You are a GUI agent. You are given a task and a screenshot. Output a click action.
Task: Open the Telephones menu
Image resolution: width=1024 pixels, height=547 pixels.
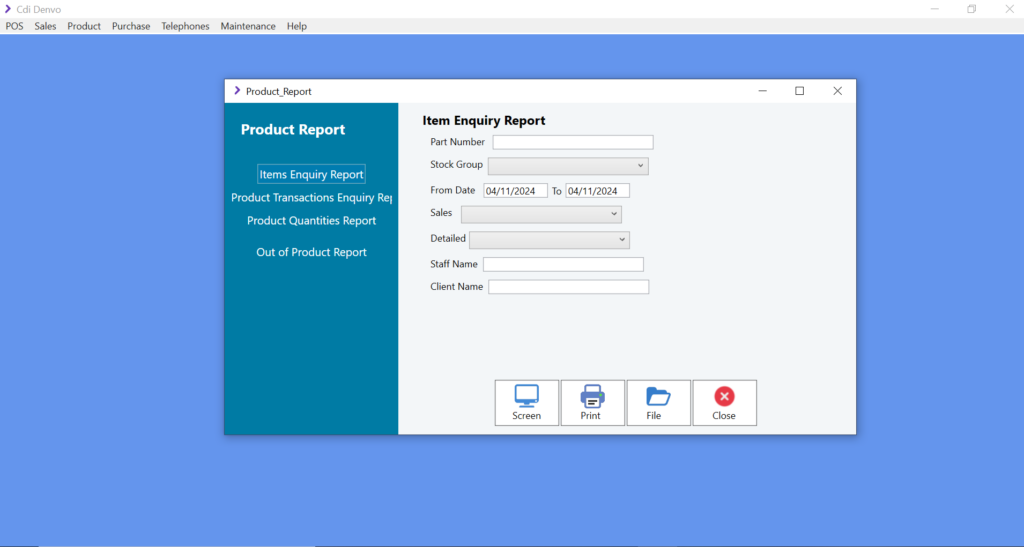click(185, 26)
